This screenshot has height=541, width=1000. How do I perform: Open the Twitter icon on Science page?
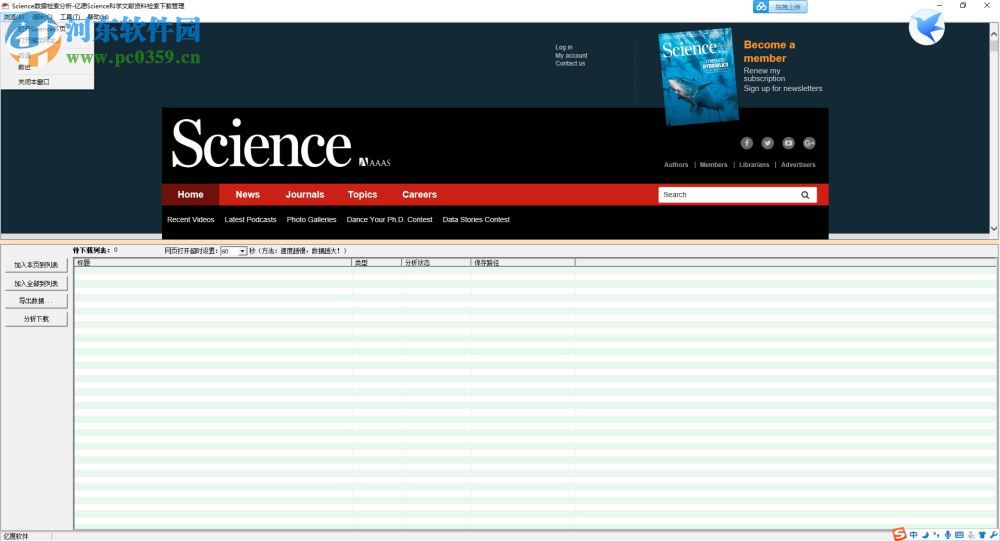tap(767, 143)
